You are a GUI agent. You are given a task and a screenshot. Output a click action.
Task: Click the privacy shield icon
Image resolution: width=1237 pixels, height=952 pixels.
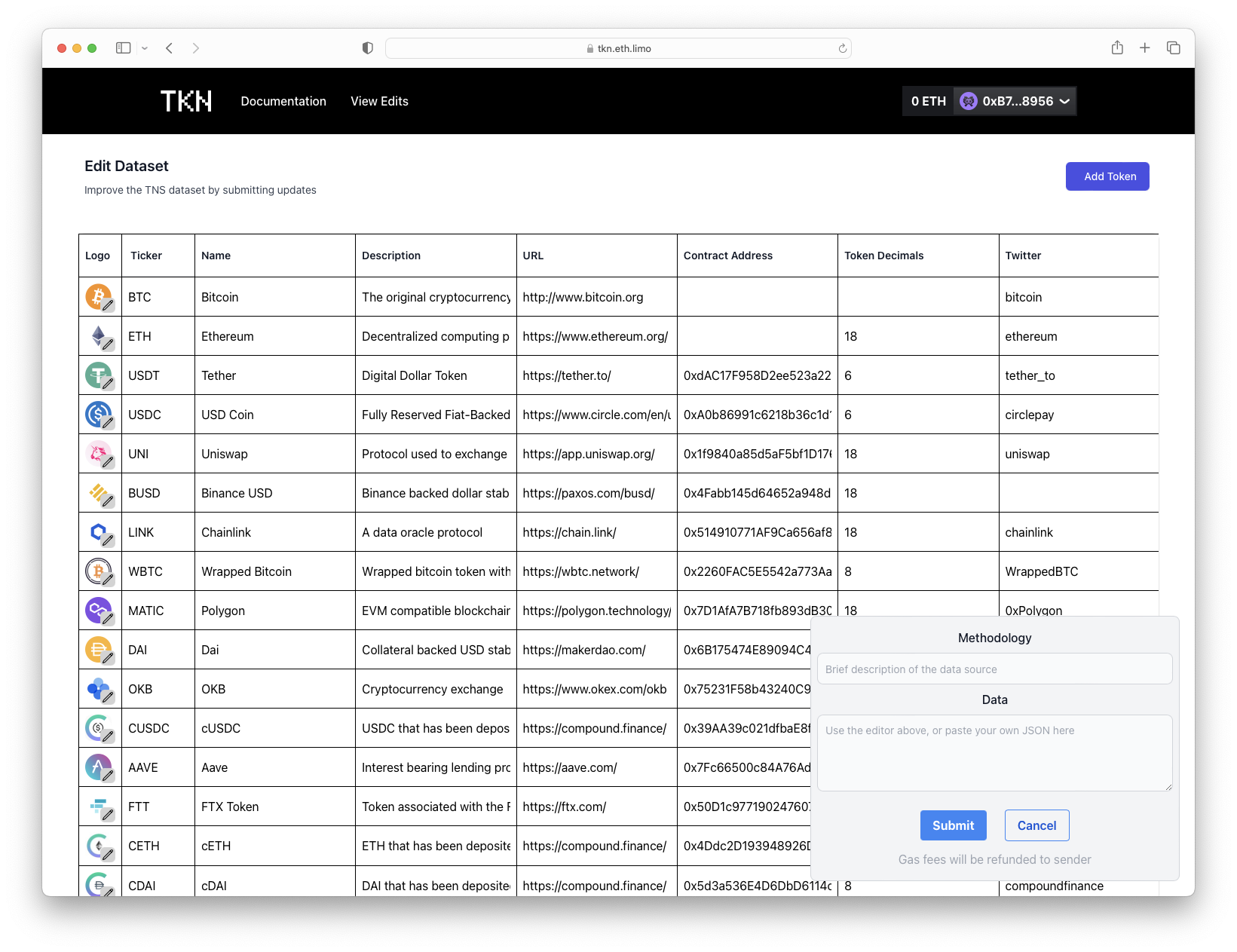[368, 48]
